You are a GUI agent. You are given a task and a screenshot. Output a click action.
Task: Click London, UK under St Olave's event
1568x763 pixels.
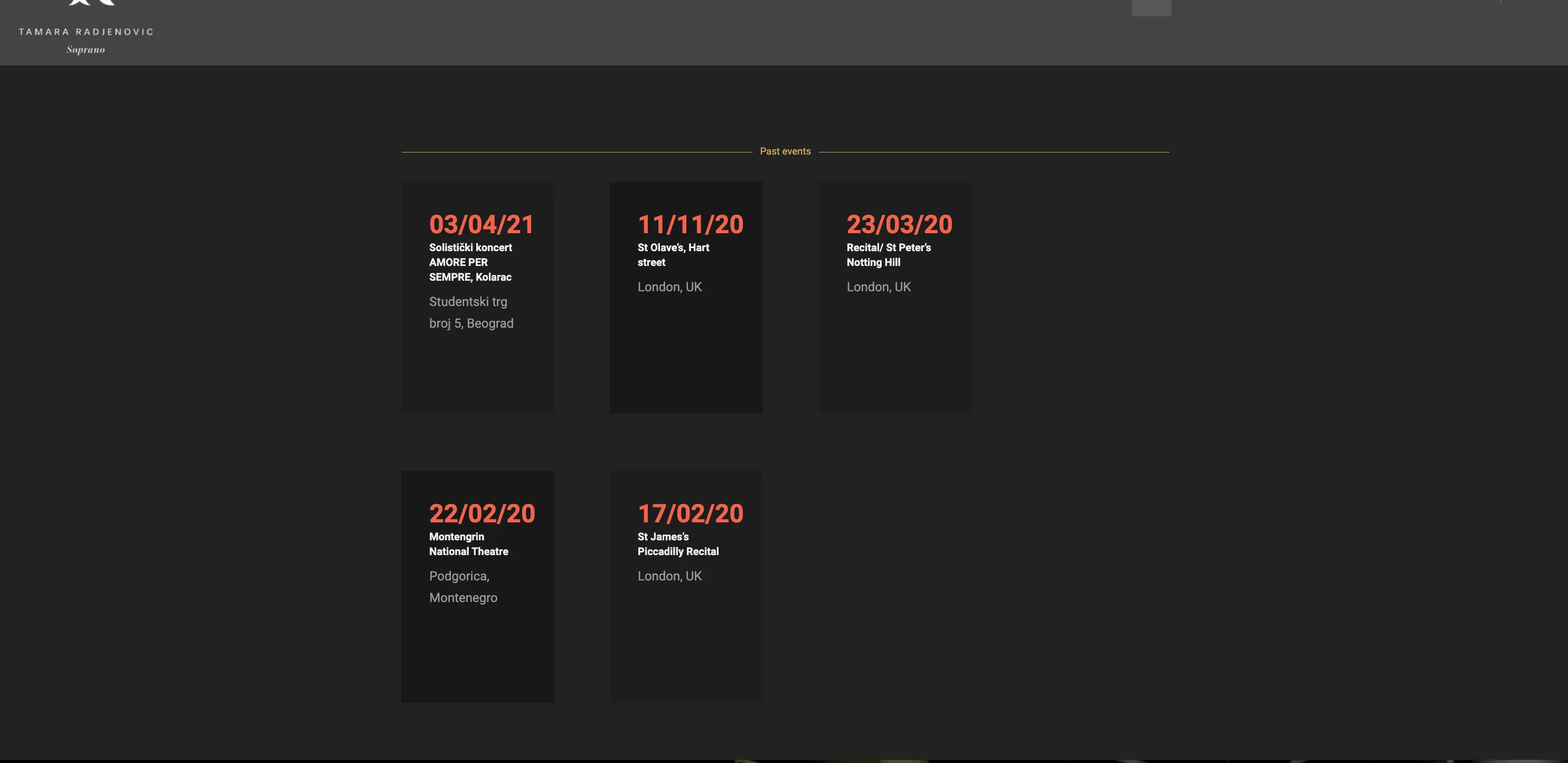tap(669, 287)
